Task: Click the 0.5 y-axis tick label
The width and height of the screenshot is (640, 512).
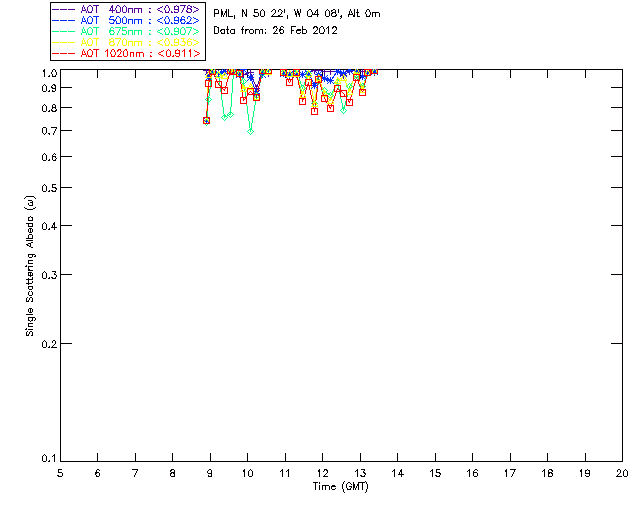Action: tap(49, 188)
